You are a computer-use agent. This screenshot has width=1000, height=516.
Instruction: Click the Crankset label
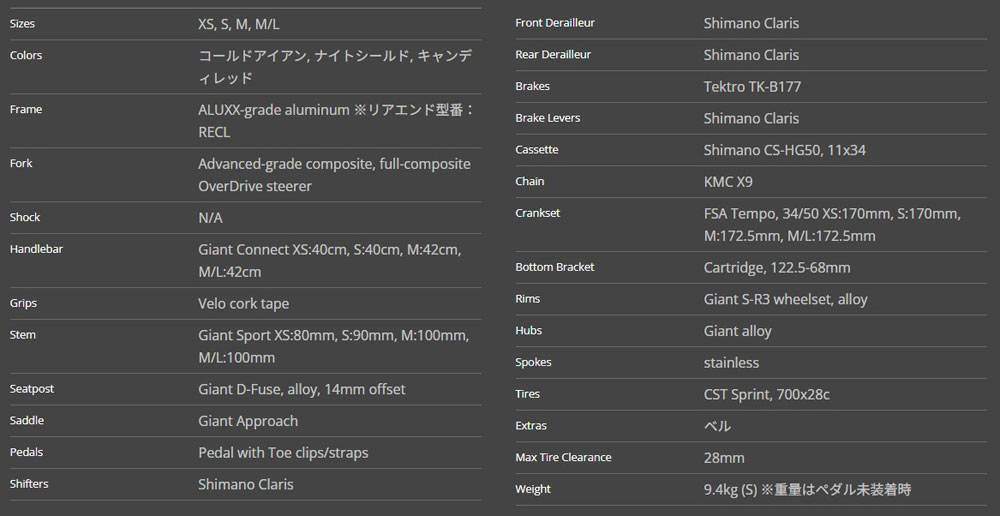538,213
